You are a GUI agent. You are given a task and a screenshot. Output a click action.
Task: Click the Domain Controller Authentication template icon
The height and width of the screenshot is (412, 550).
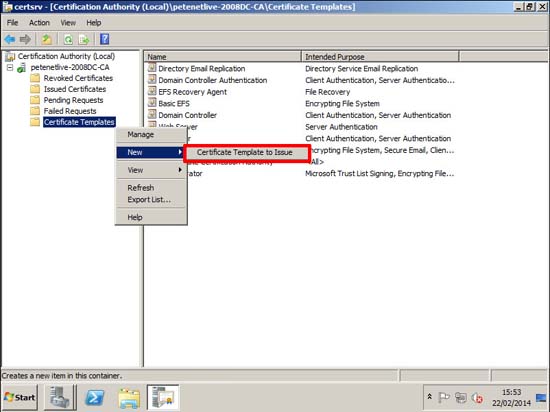pyautogui.click(x=152, y=79)
